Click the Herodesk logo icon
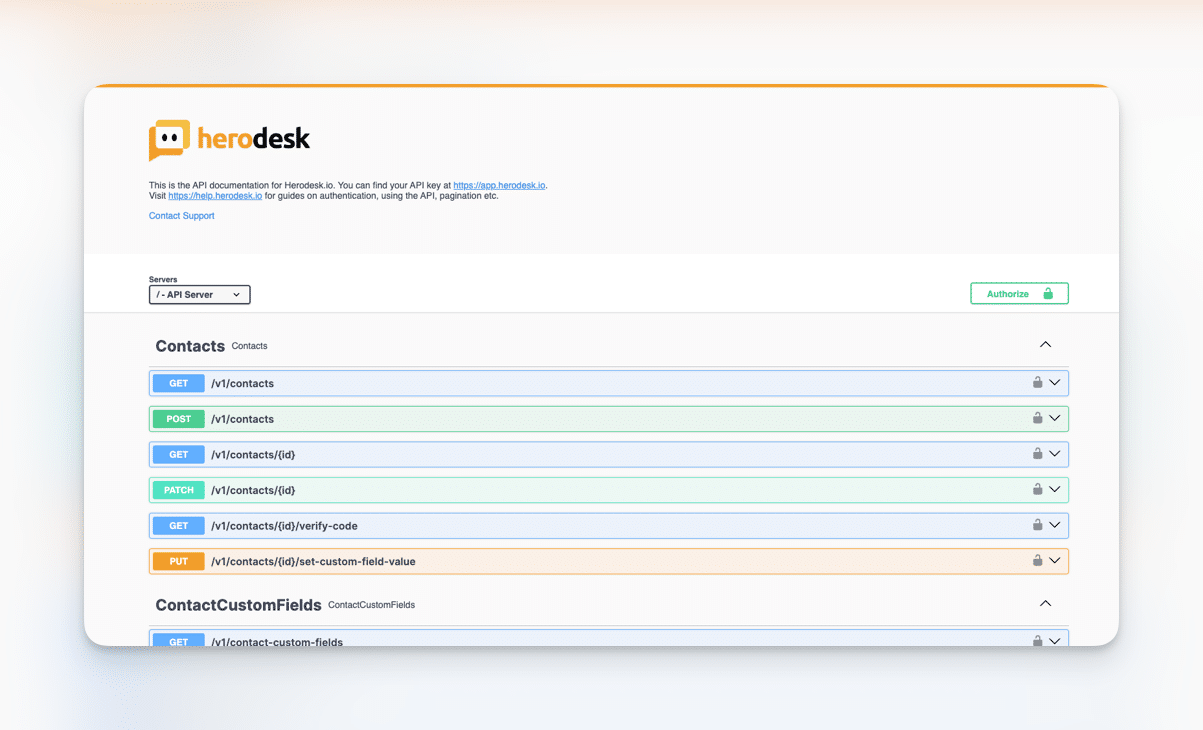 point(169,140)
